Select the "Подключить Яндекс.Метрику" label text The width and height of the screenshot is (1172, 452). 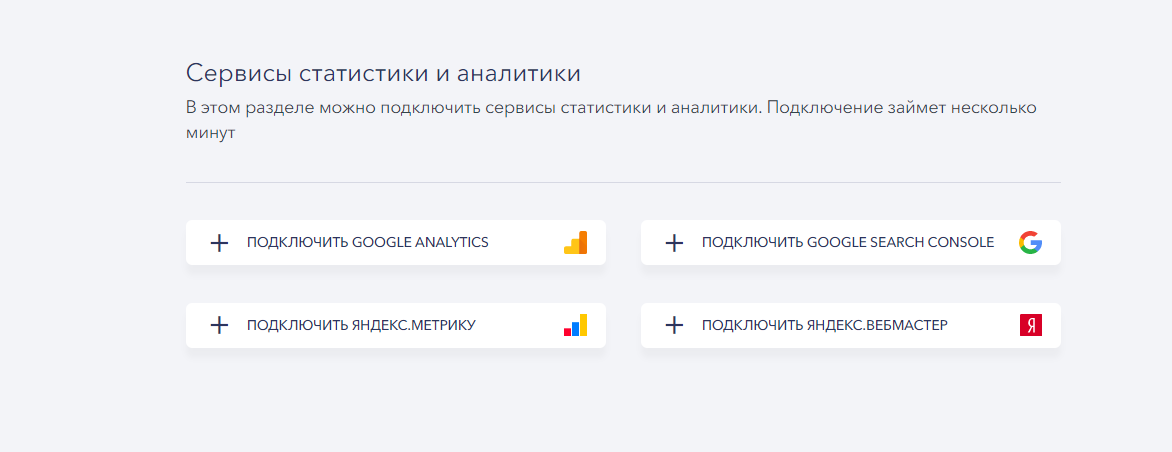pos(361,325)
